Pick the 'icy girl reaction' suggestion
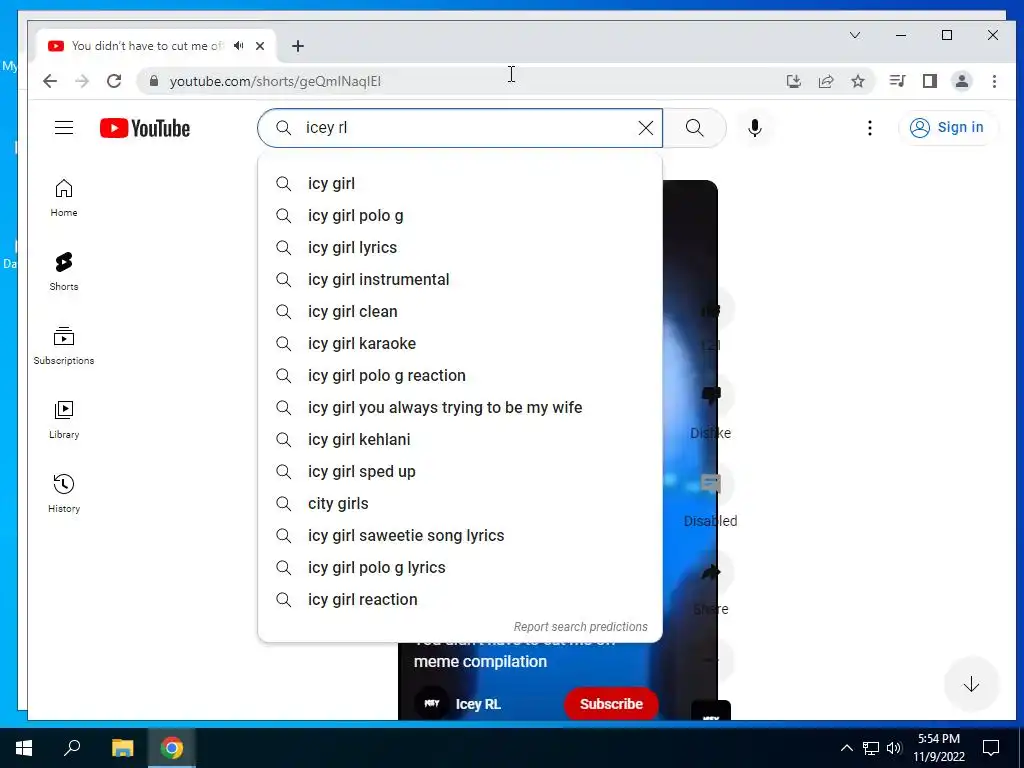This screenshot has width=1024, height=768. (x=460, y=600)
